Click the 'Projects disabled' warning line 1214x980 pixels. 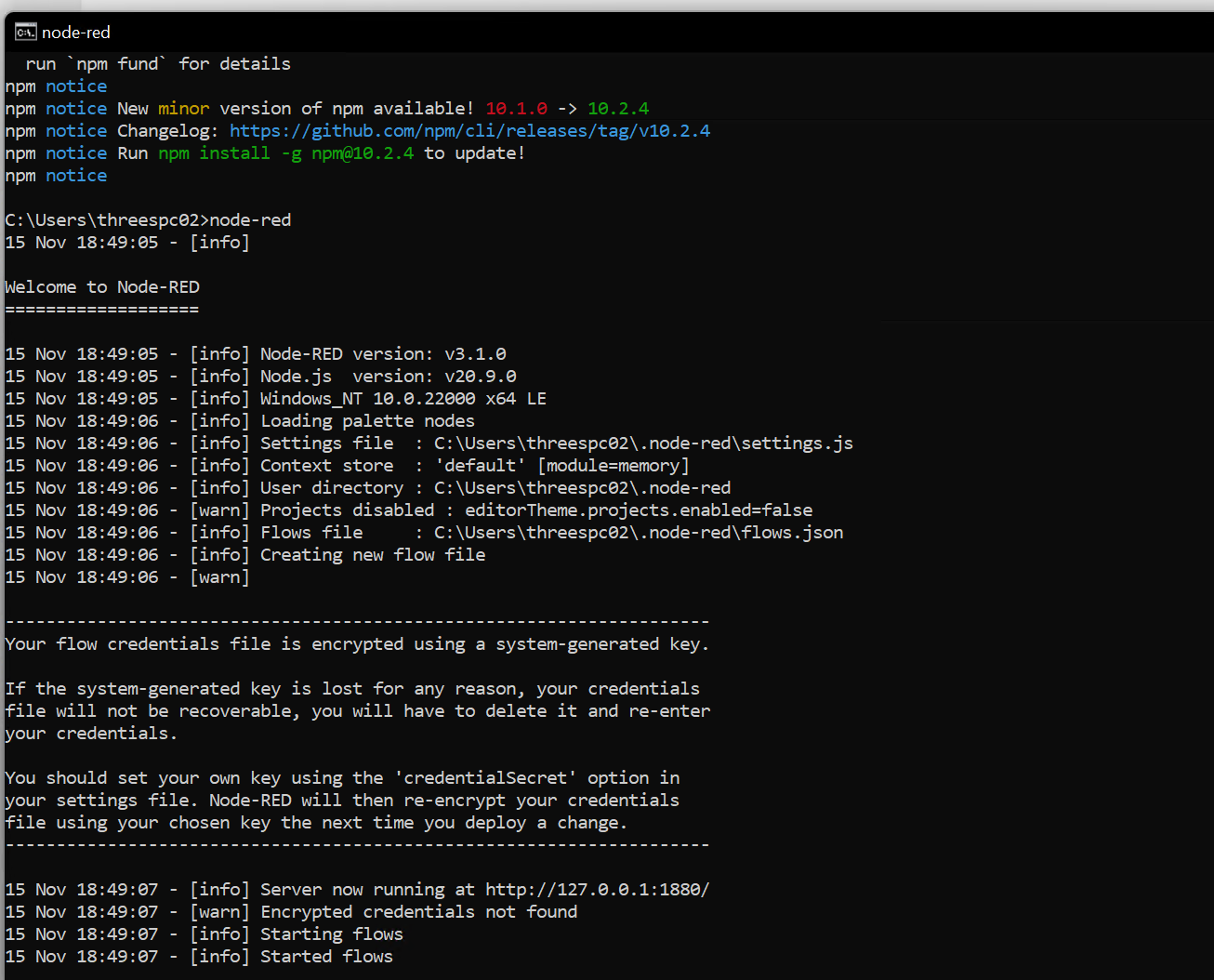pos(536,510)
